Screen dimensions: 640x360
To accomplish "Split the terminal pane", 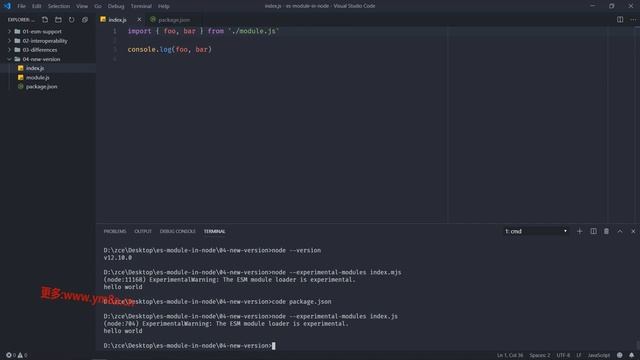I will (x=593, y=231).
